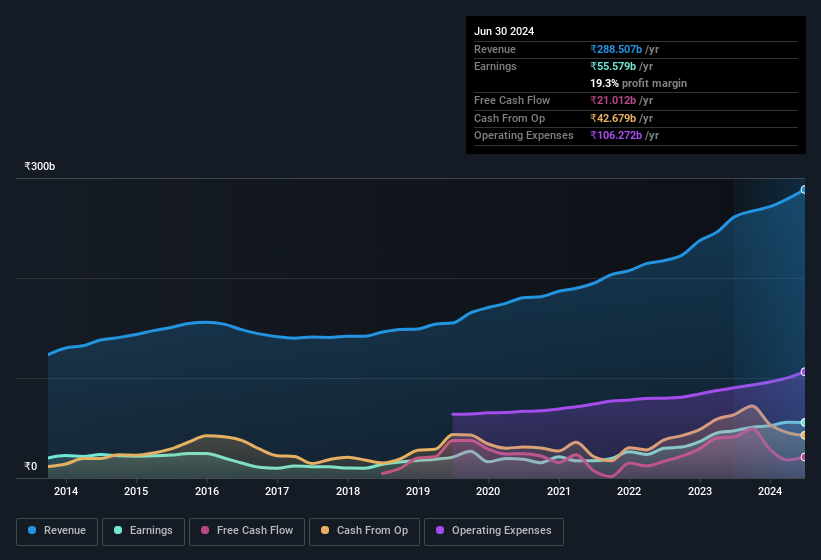Click the Cash From Op label in tooltip
821x560 pixels.
[x=509, y=118]
